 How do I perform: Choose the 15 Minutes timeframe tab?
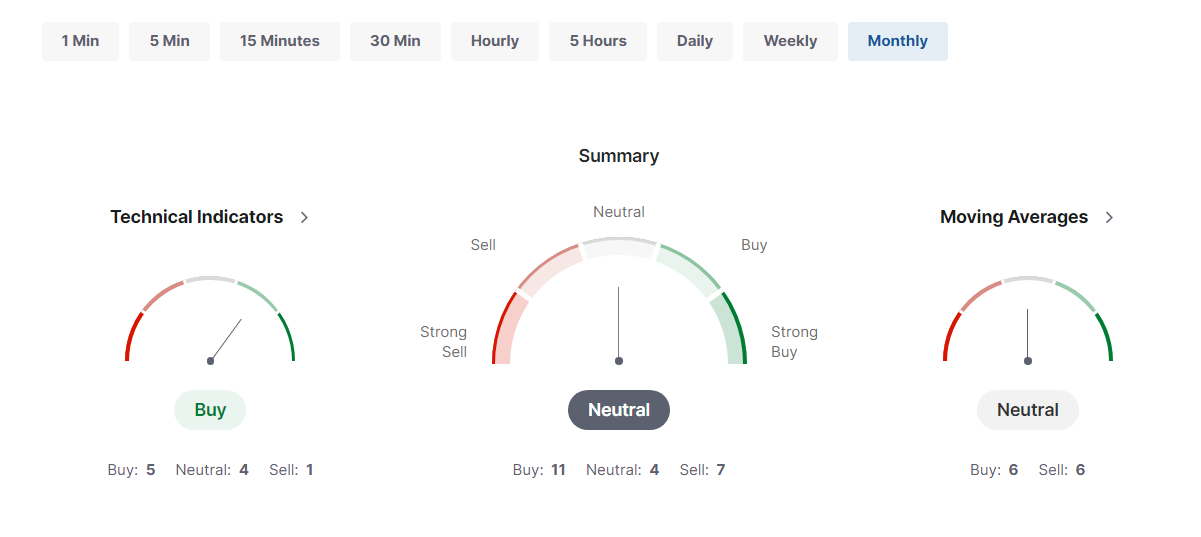[280, 41]
